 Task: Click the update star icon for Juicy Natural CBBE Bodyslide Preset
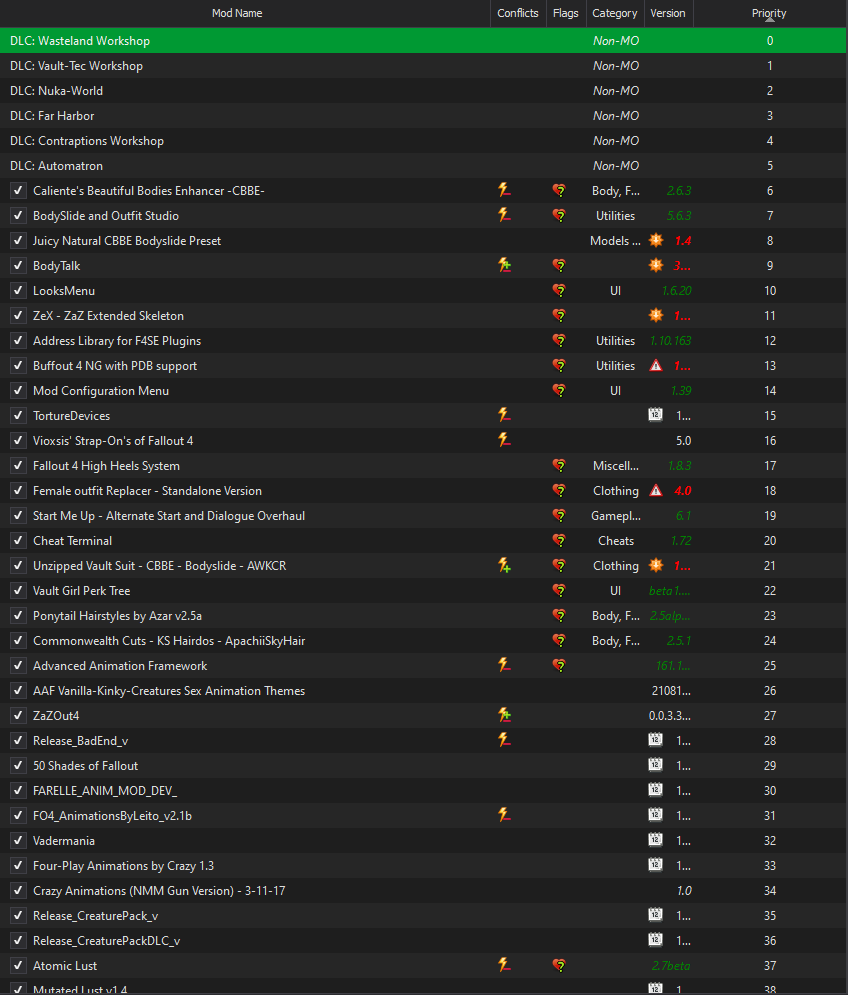click(656, 240)
